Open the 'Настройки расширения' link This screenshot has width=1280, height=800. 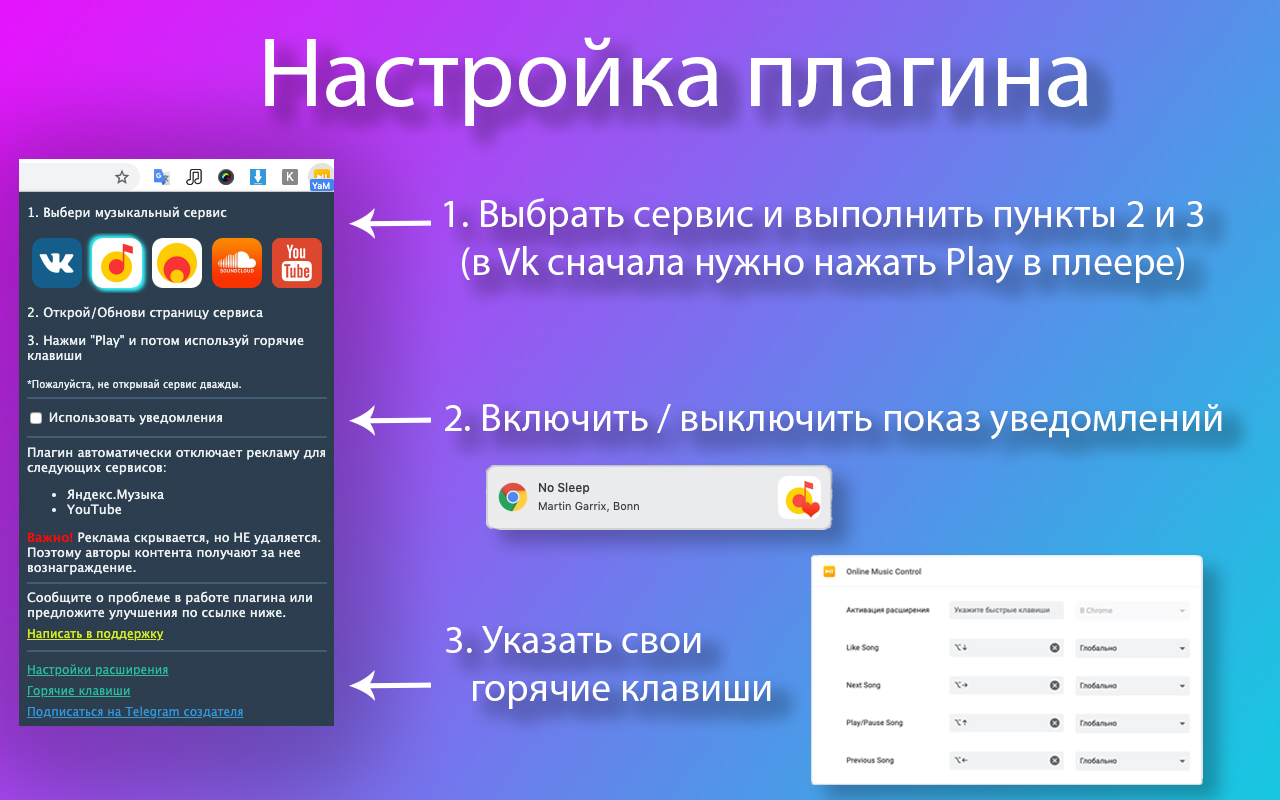click(98, 670)
